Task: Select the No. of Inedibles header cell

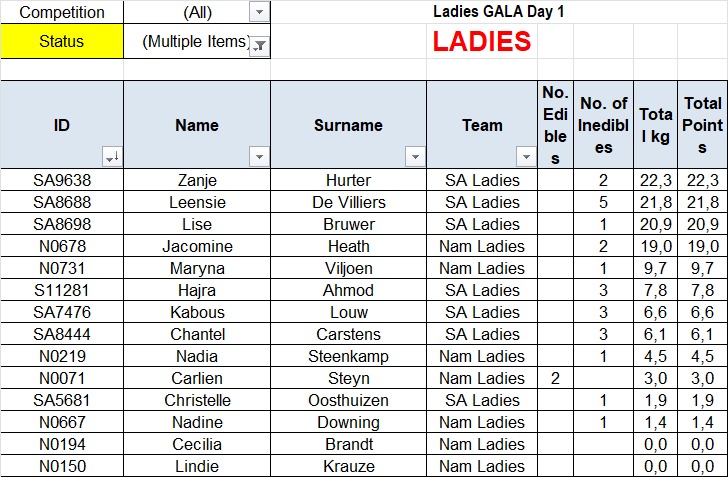Action: pos(604,124)
